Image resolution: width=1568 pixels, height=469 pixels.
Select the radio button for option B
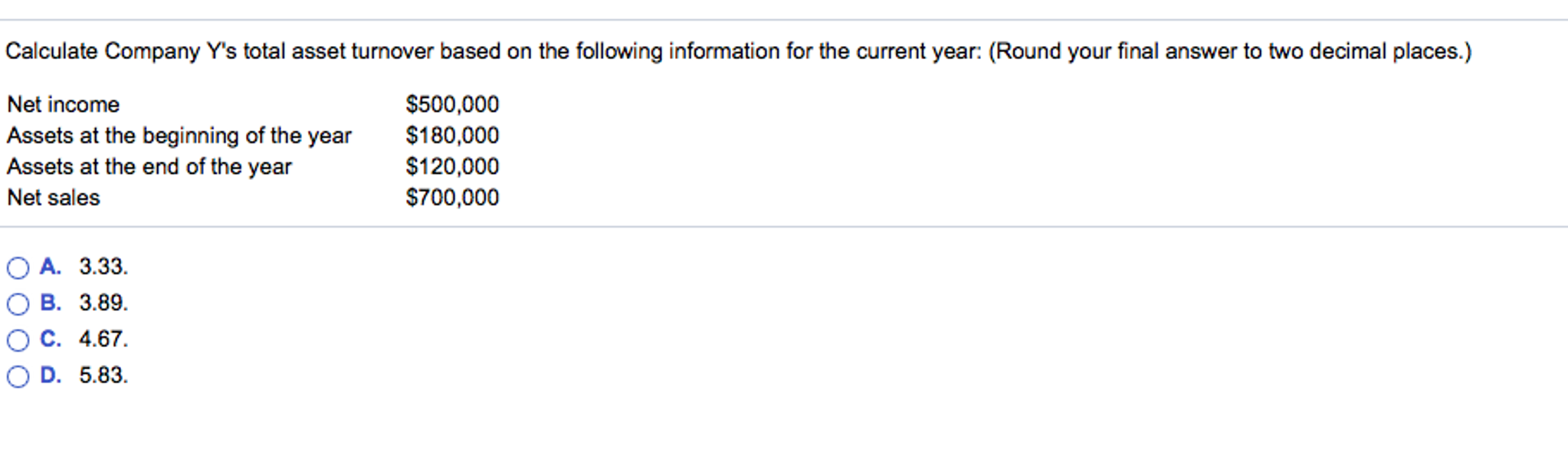pyautogui.click(x=18, y=304)
